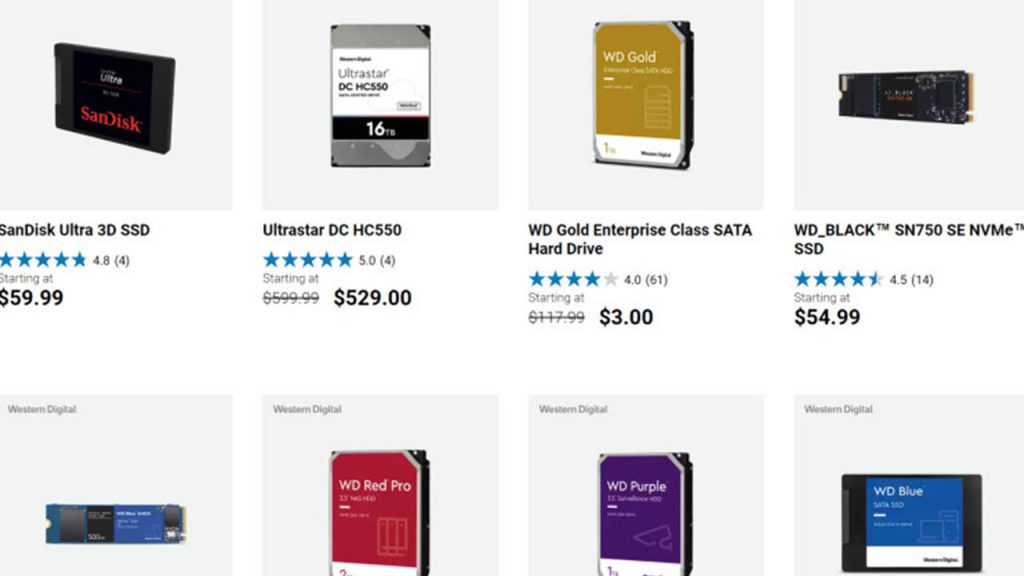
Task: Open the WD Purple drive image
Action: [644, 512]
